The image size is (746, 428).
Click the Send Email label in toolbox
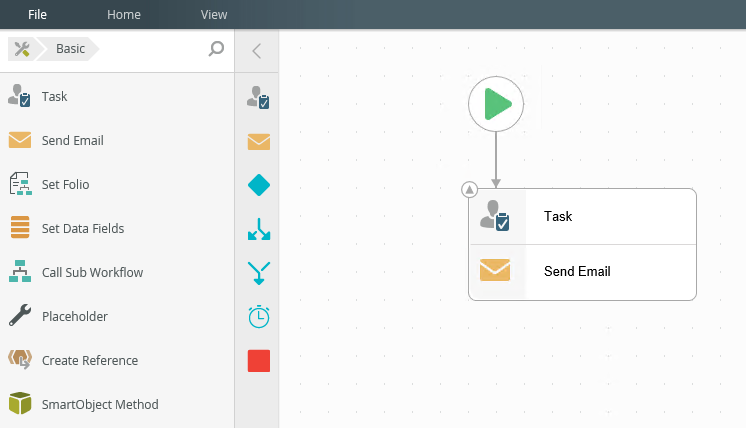point(72,141)
